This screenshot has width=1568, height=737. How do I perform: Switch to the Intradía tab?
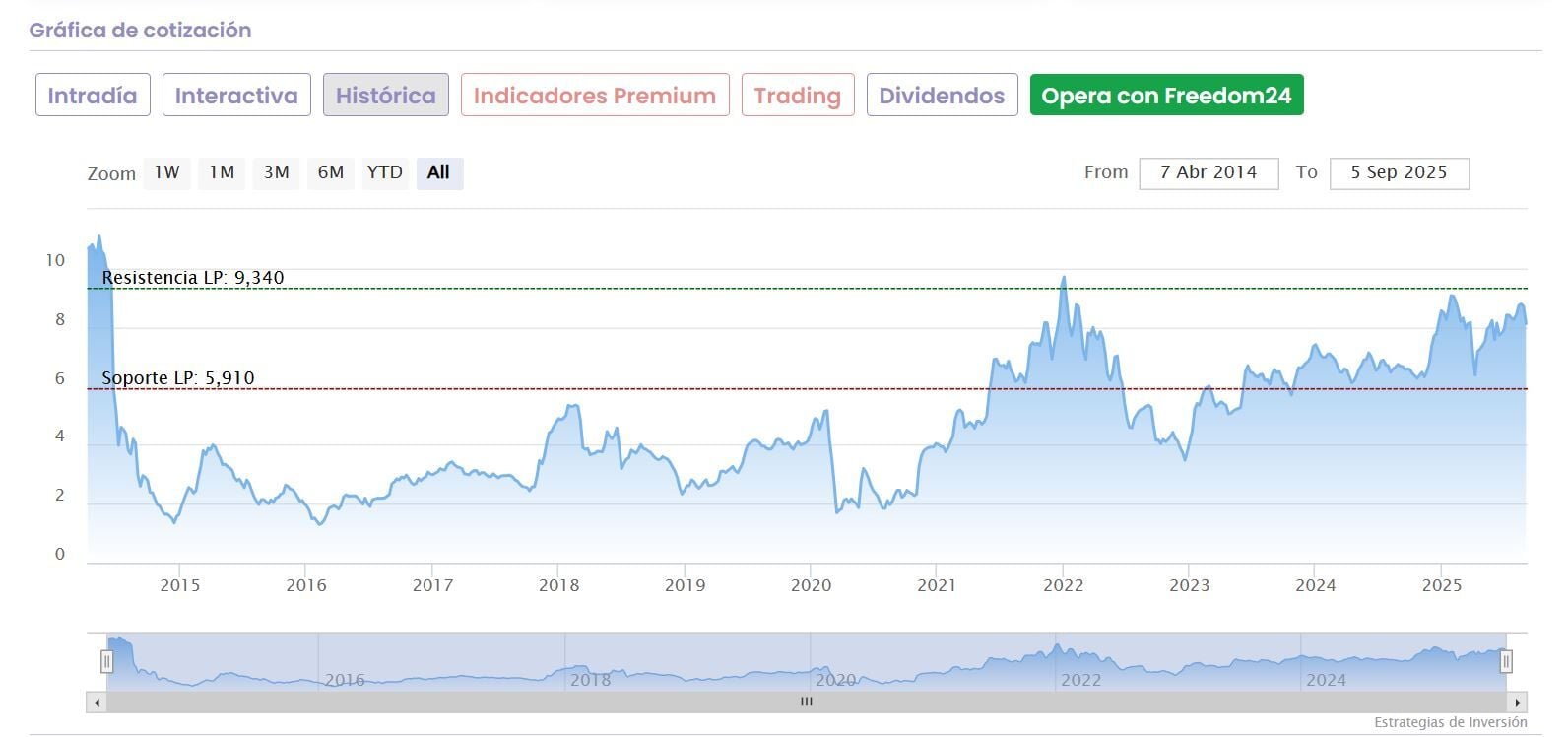click(93, 96)
